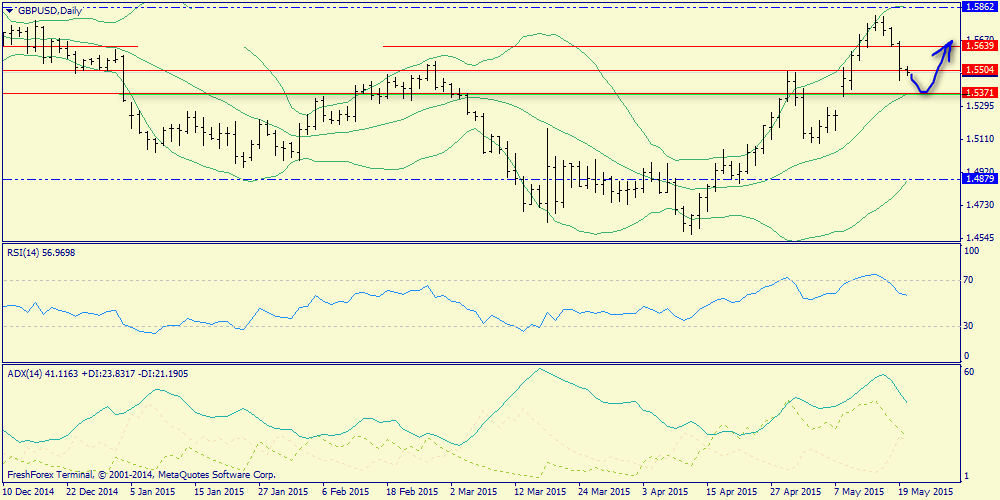Click the 12 Mar 2015 date label
1000x500 pixels.
click(540, 492)
